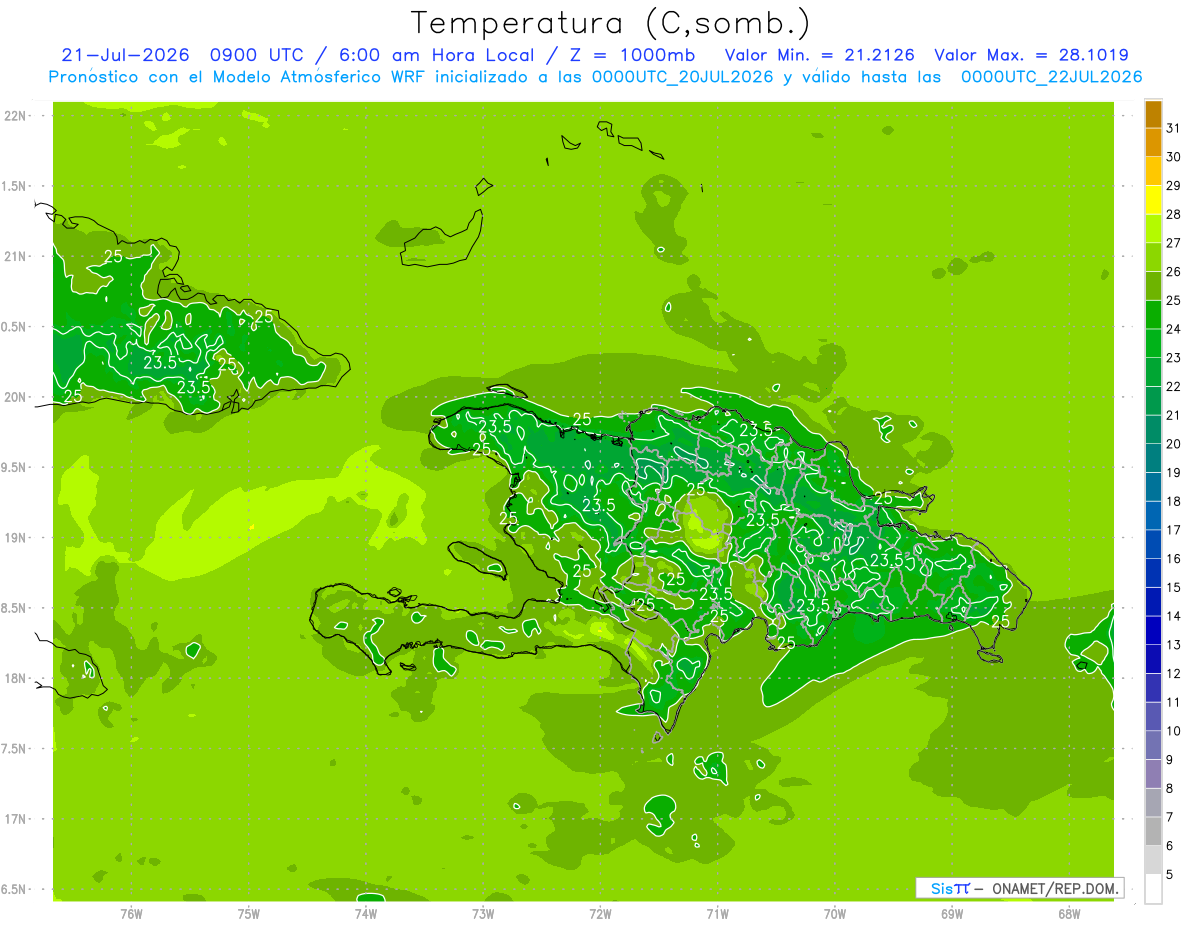The image size is (1200, 927).
Task: Click the '68W' longitude axis label
Action: pos(1068,913)
